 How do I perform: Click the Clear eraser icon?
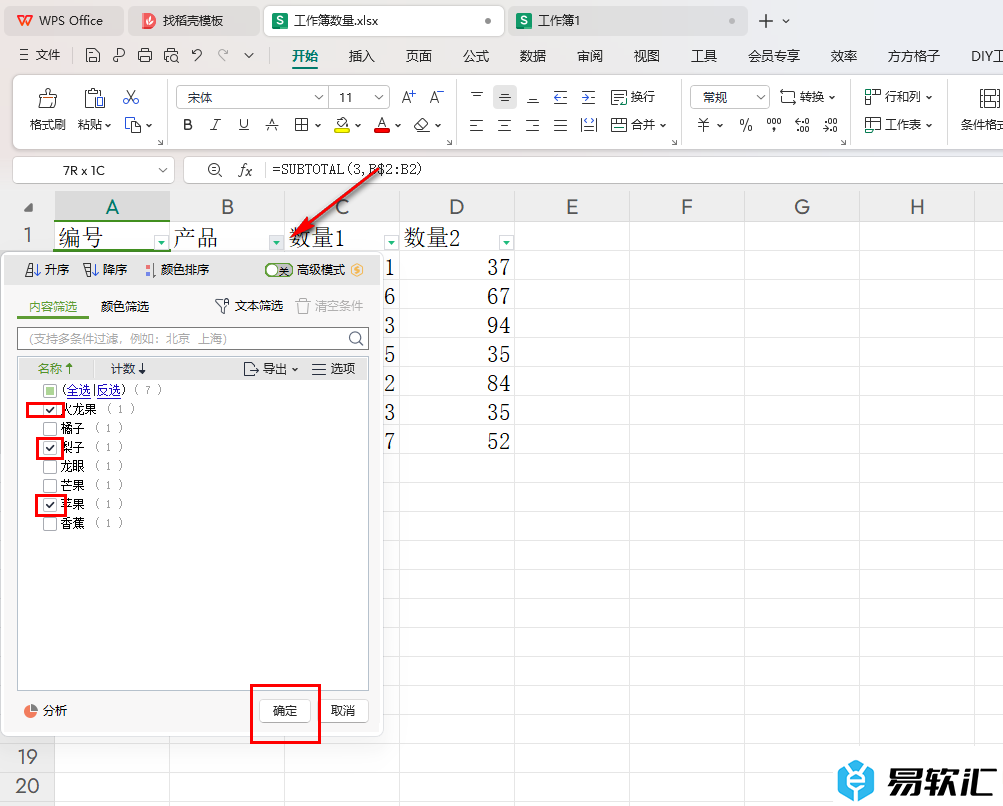pos(422,125)
